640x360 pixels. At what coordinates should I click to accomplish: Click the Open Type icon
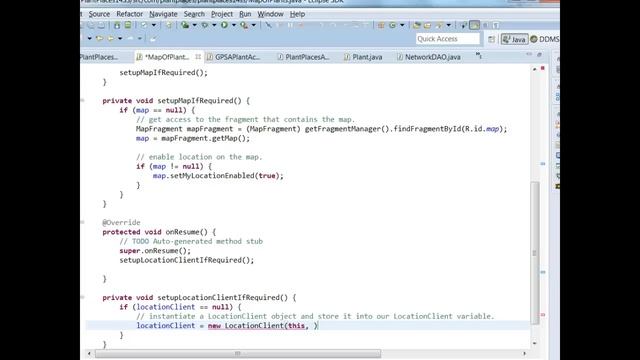[416, 25]
